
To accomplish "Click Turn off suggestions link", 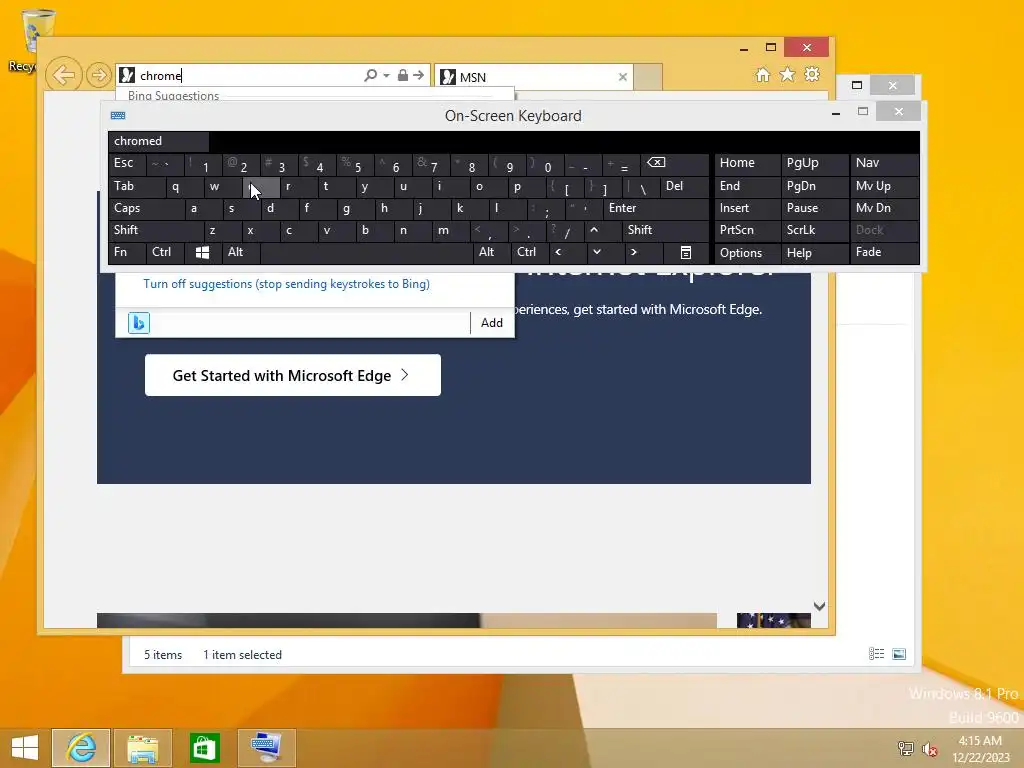I will click(x=286, y=284).
